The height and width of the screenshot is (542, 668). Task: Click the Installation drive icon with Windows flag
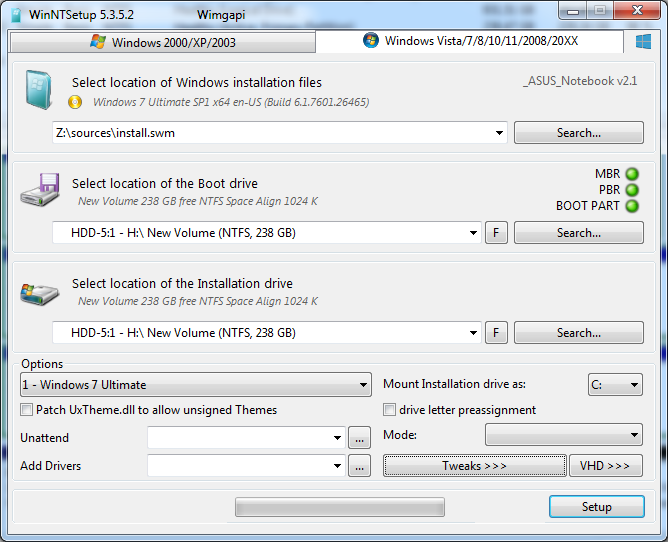point(40,295)
